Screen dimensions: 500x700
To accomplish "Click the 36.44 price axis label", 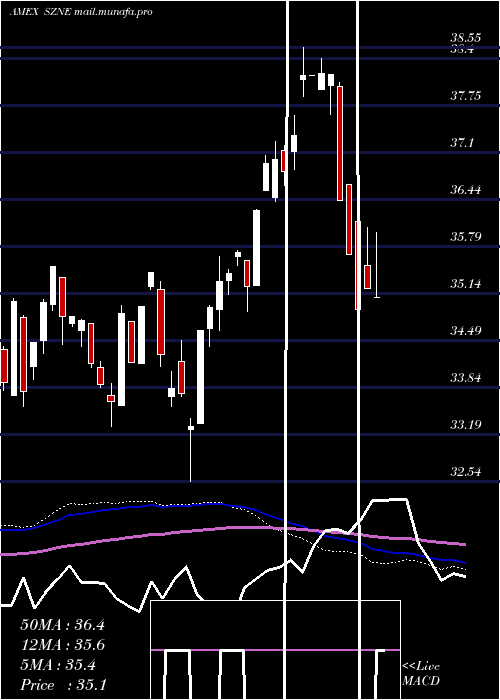I will click(466, 190).
